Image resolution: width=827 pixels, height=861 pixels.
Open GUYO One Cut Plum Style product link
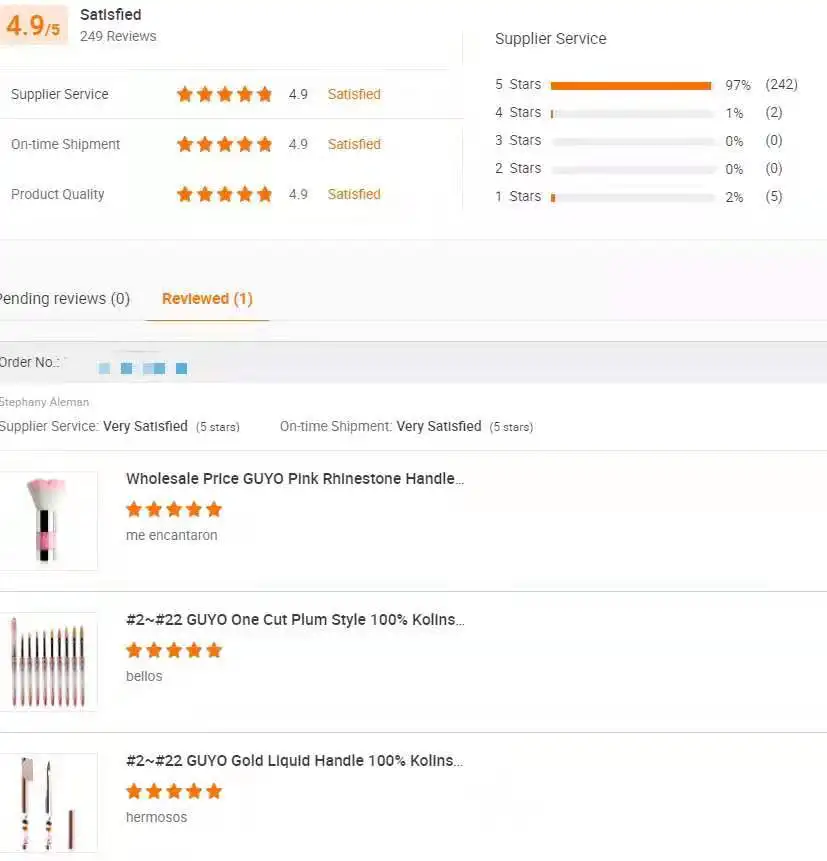pyautogui.click(x=295, y=620)
